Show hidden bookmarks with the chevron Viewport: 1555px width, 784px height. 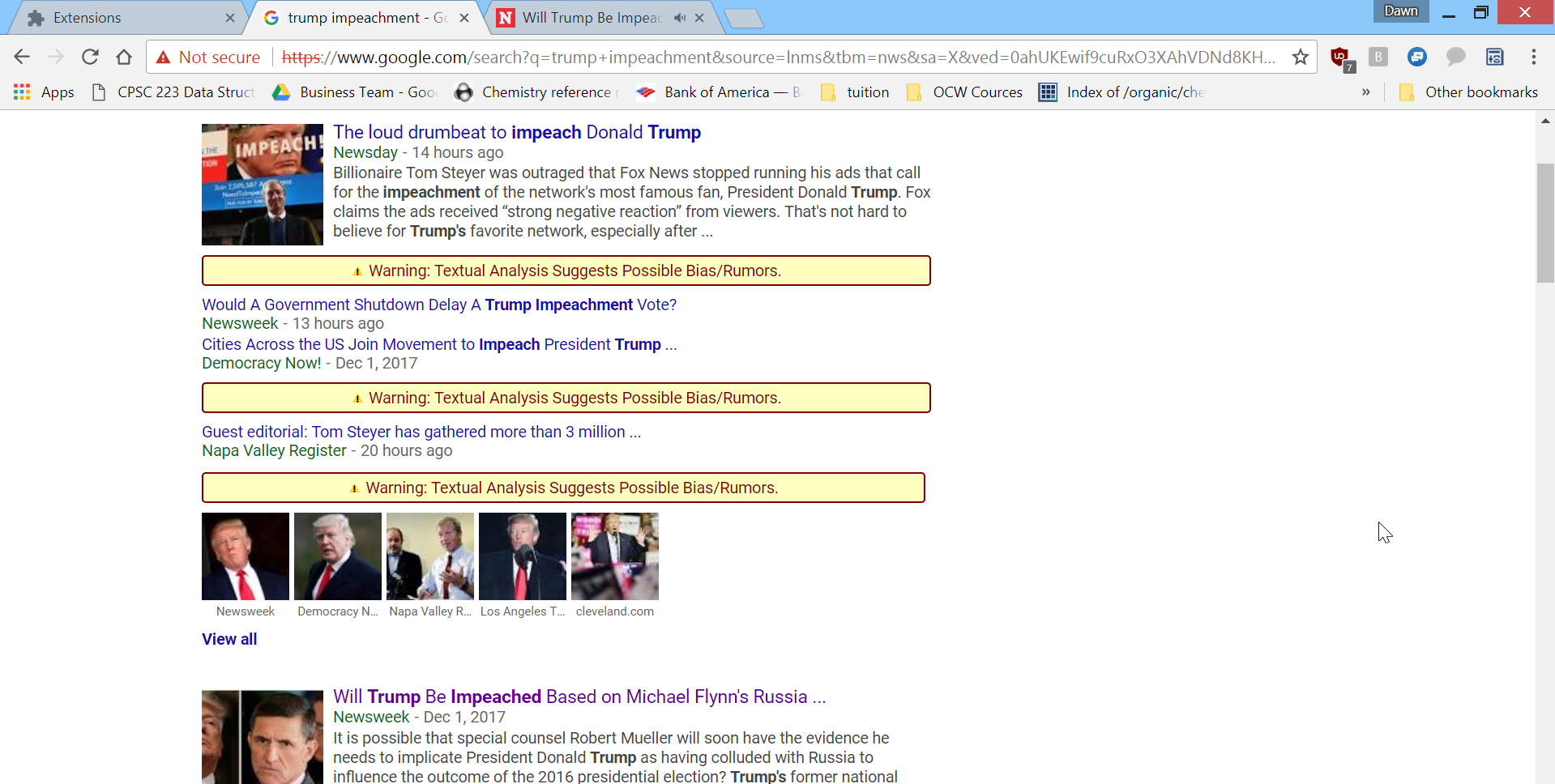[1366, 92]
